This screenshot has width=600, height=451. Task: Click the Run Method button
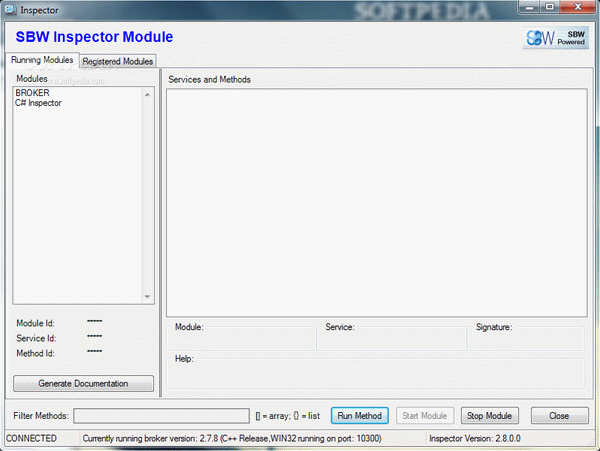360,416
